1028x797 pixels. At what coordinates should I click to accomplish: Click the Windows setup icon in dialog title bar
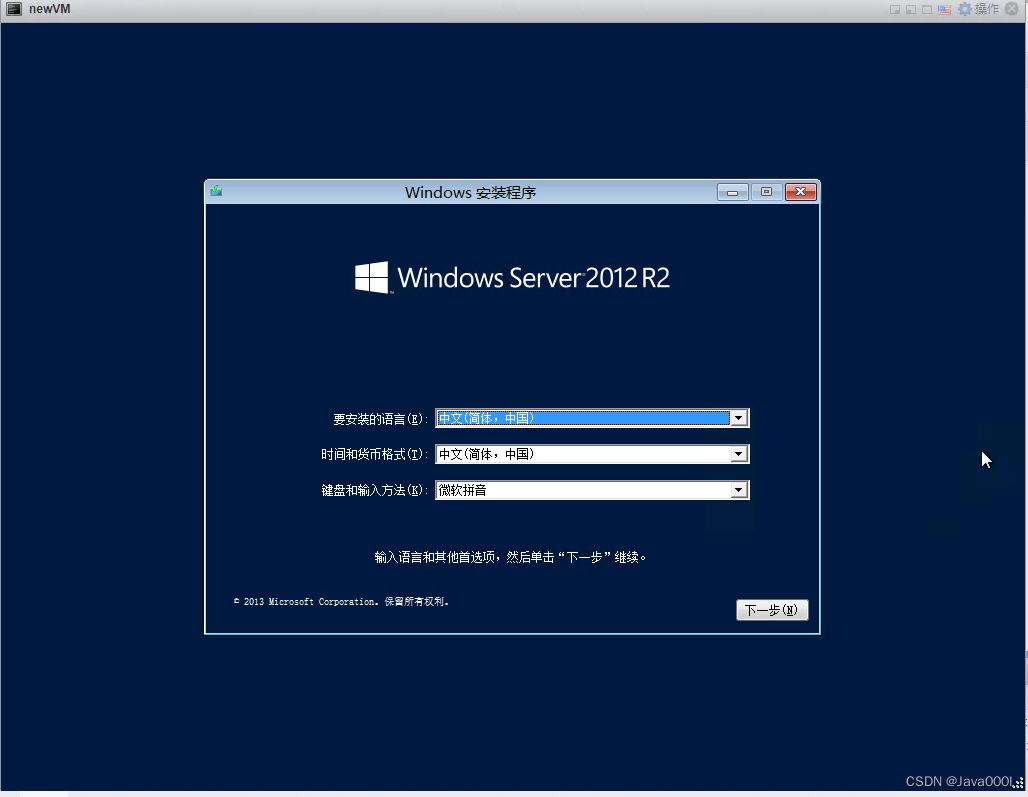tap(216, 191)
